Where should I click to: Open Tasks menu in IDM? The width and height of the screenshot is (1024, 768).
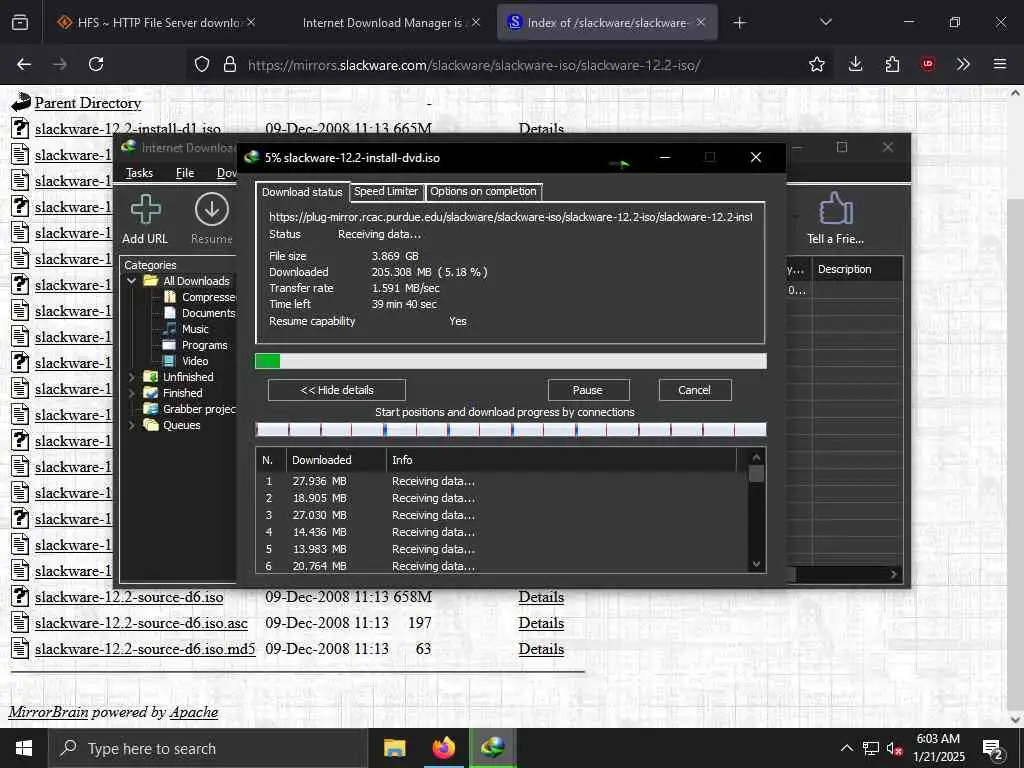(x=139, y=172)
